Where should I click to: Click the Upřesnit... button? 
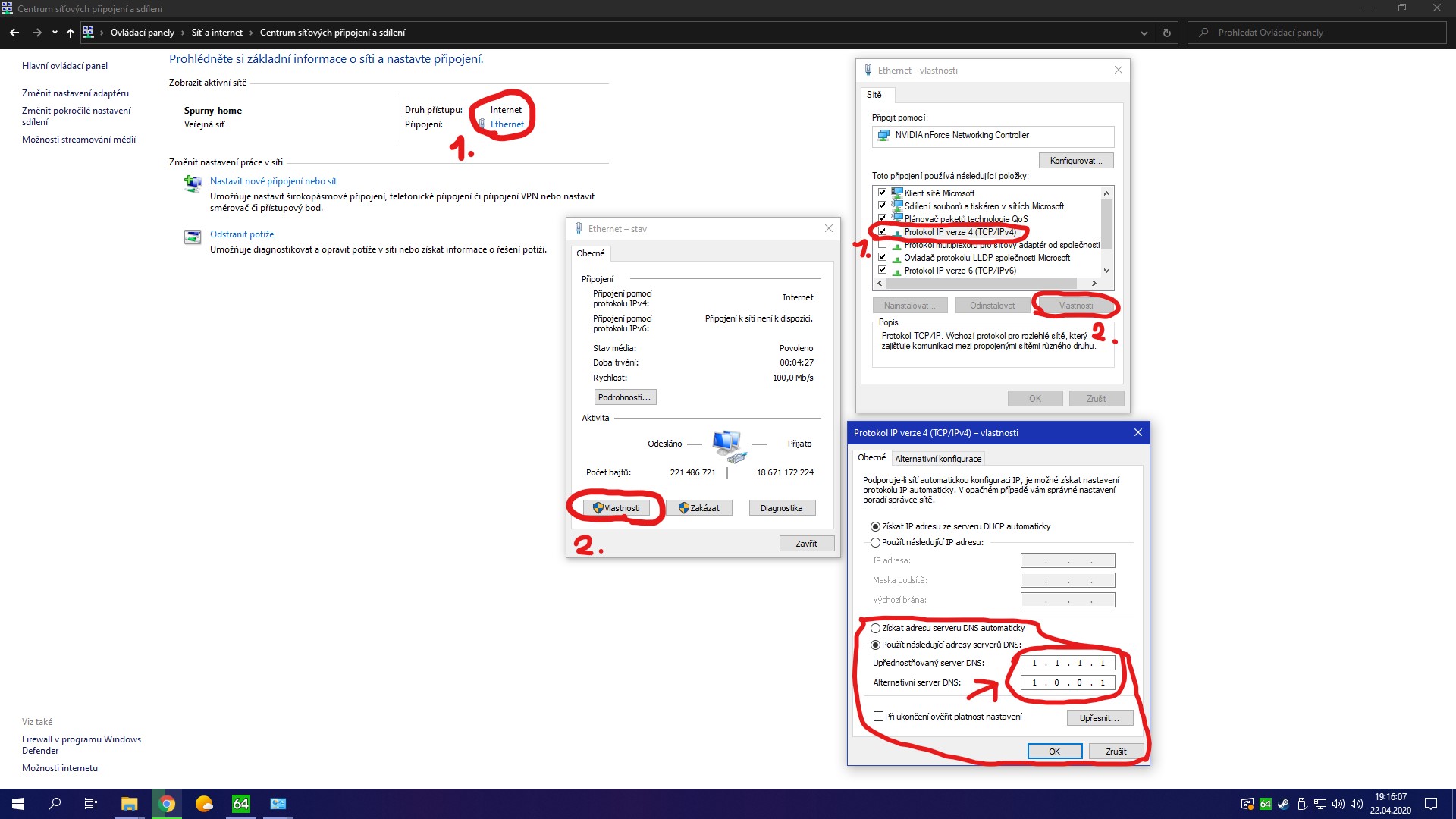click(1099, 718)
